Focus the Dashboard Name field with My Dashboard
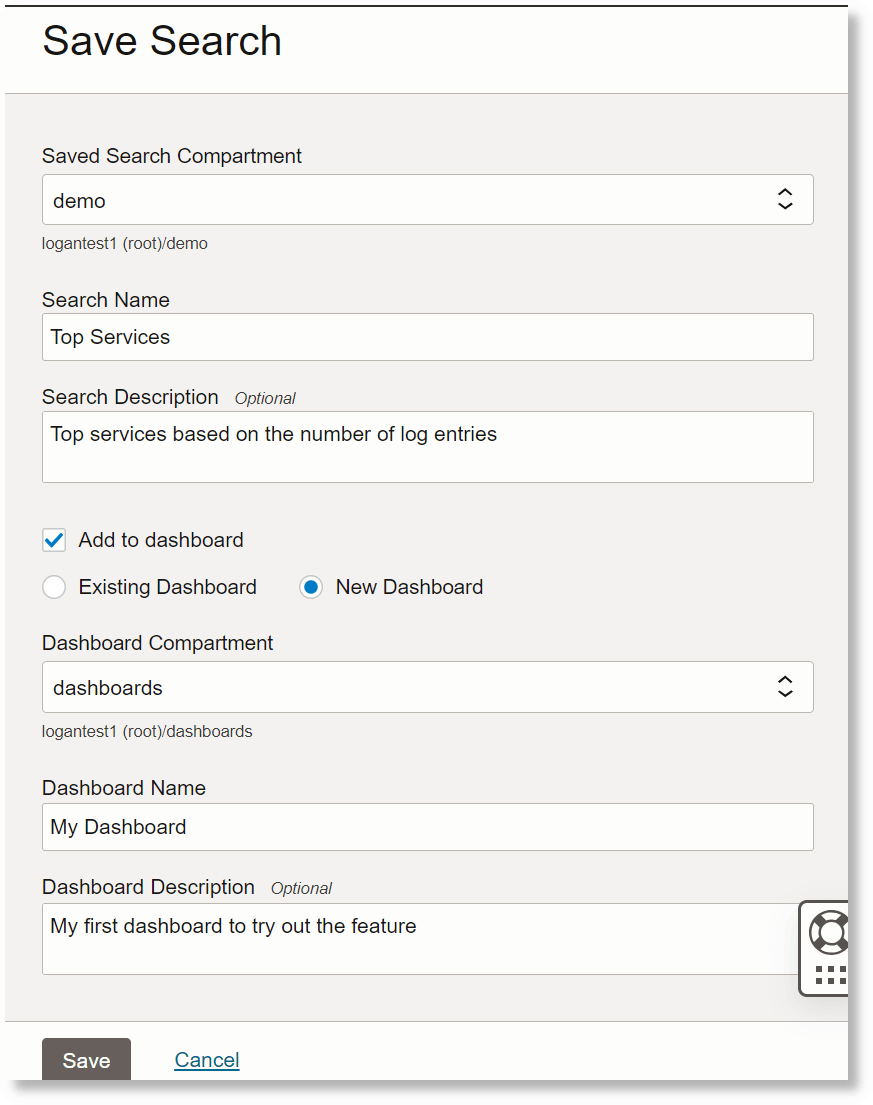The image size is (873, 1105). click(x=427, y=827)
